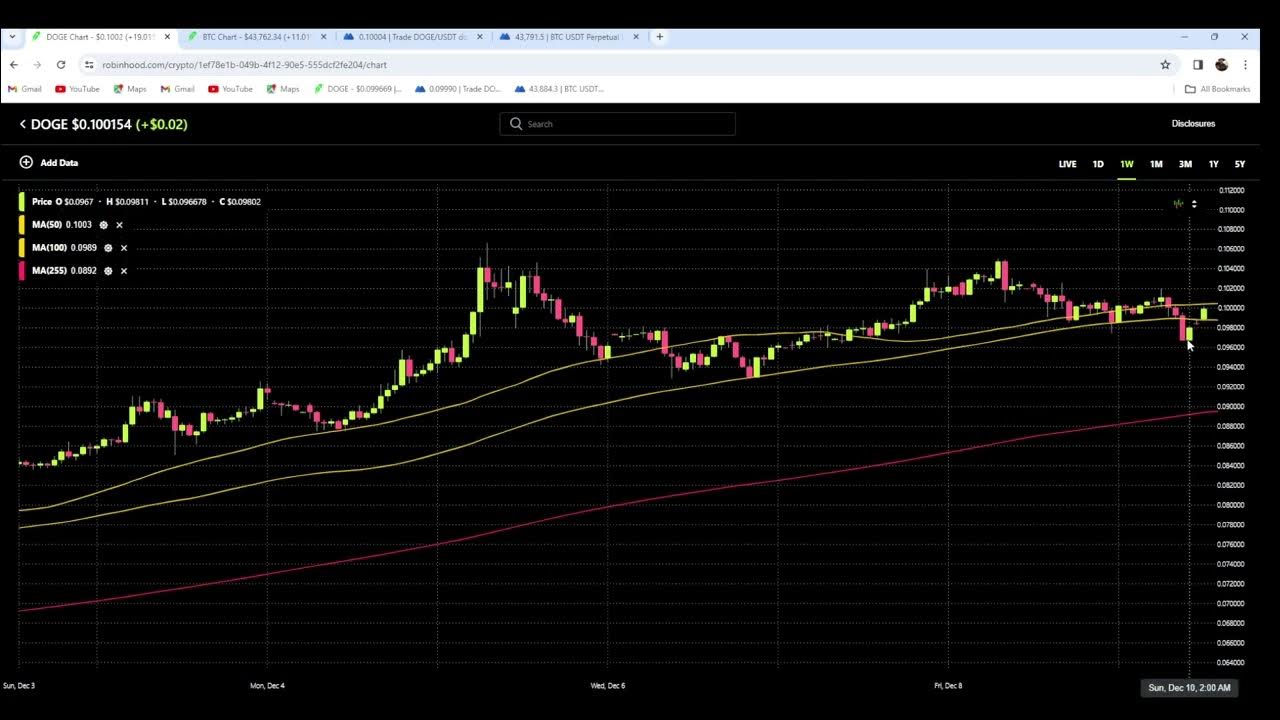The width and height of the screenshot is (1280, 720).
Task: Open the candlestick chart type selector
Action: pos(1184,204)
